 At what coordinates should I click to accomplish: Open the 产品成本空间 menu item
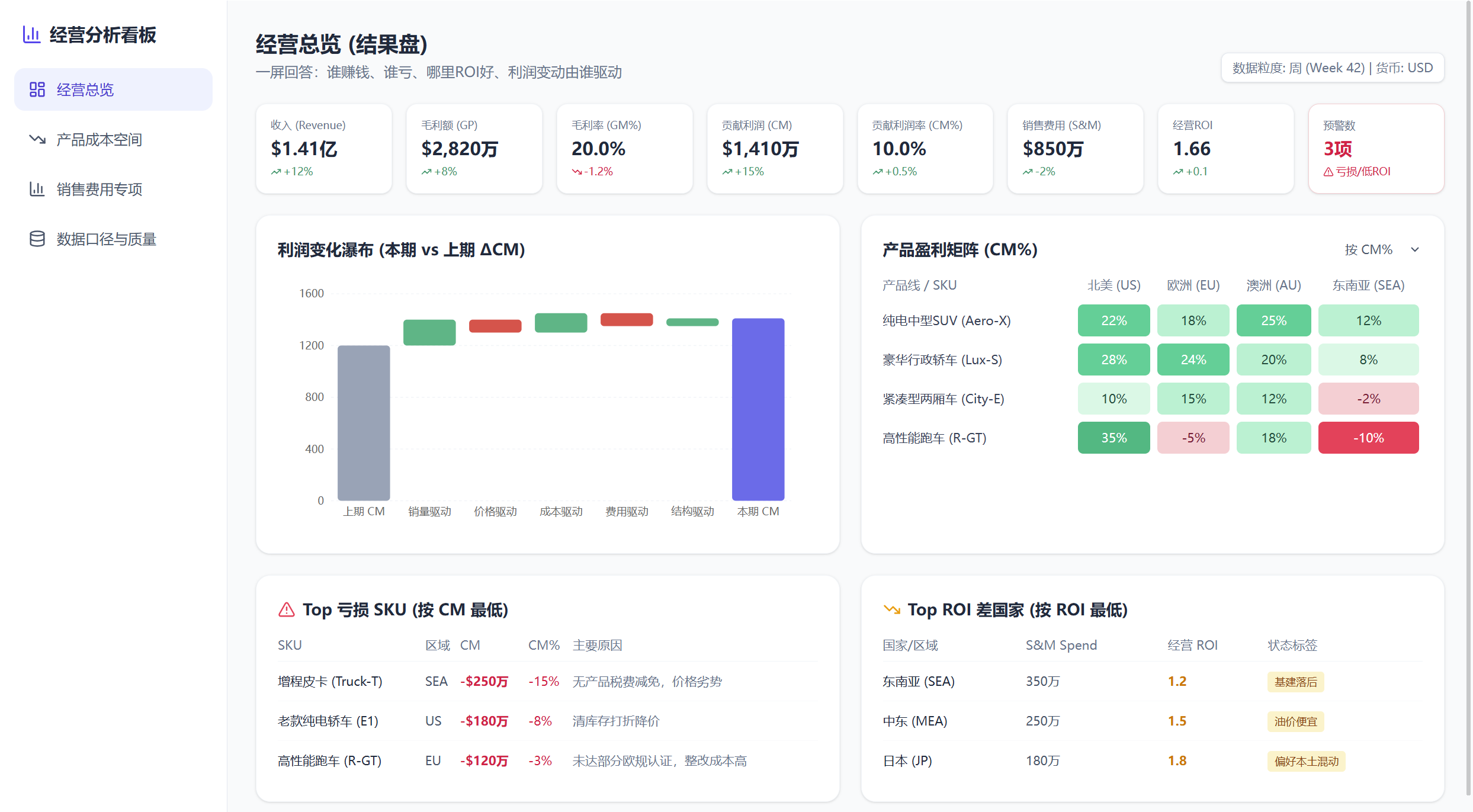pyautogui.click(x=113, y=139)
